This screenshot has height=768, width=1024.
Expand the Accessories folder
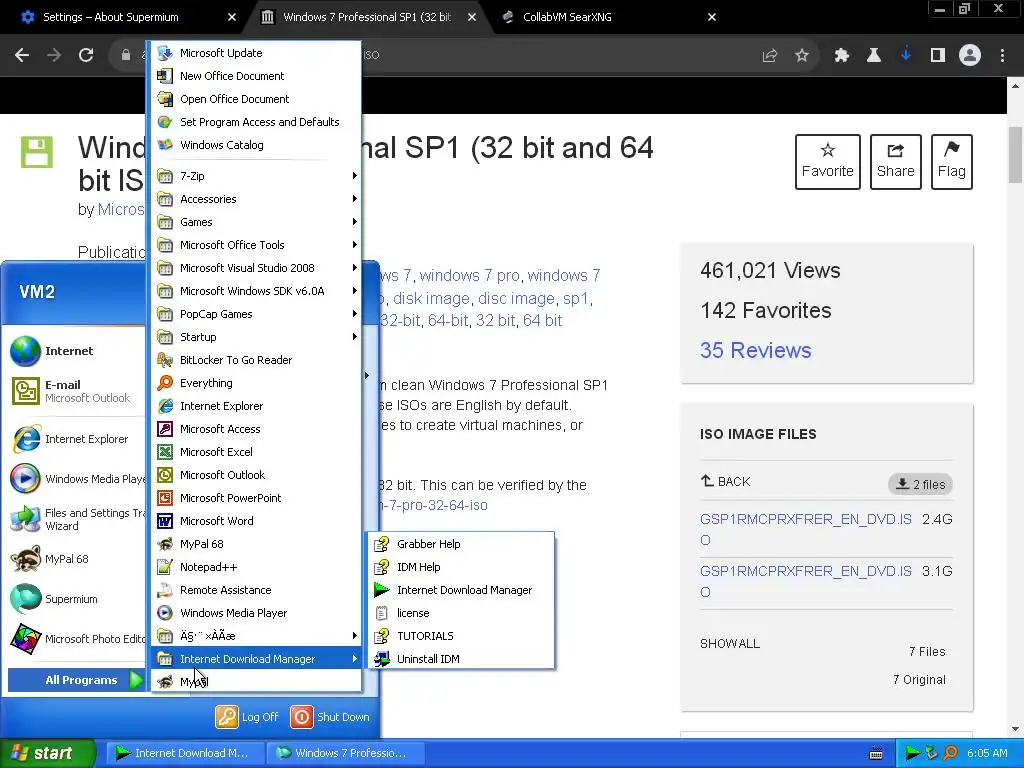pyautogui.click(x=256, y=199)
